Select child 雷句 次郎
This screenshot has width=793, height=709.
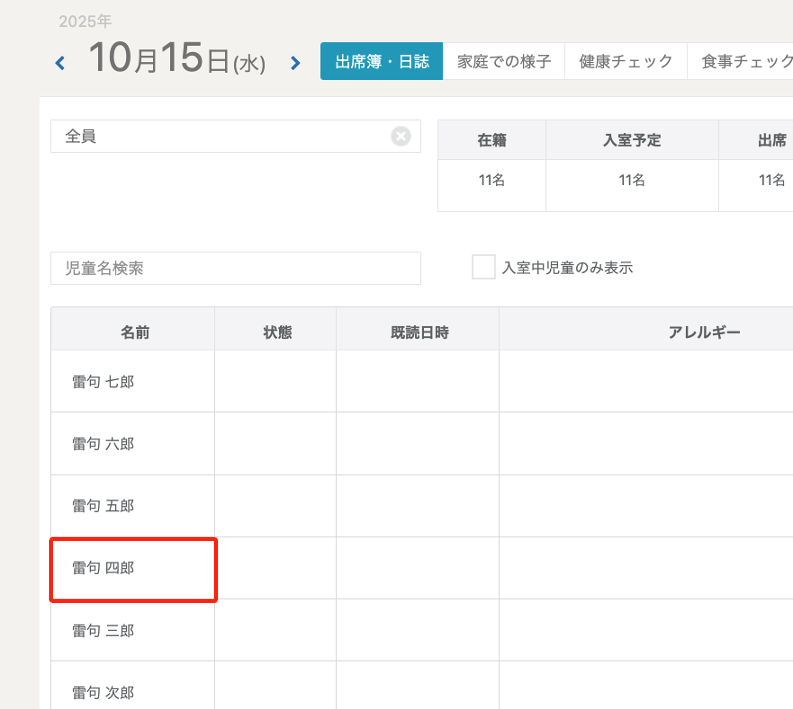point(103,692)
